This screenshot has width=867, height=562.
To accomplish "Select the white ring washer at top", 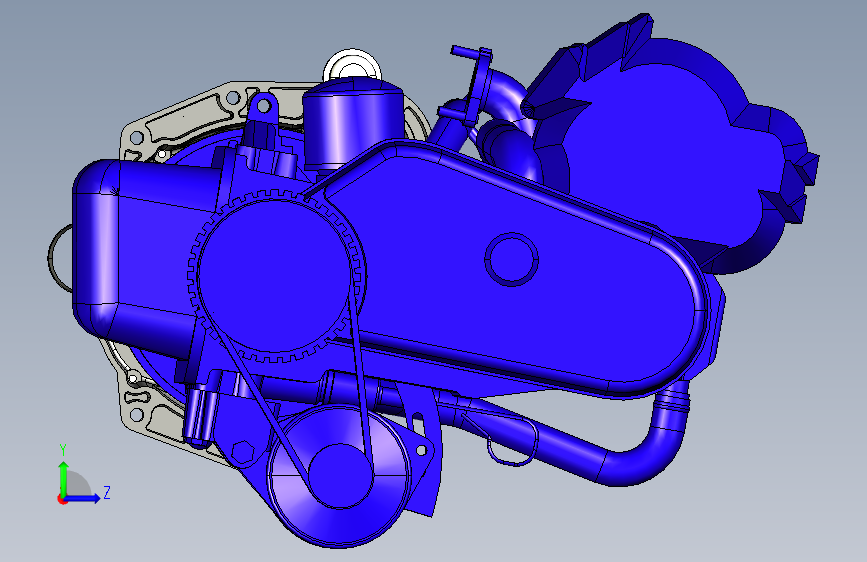I will (x=352, y=64).
